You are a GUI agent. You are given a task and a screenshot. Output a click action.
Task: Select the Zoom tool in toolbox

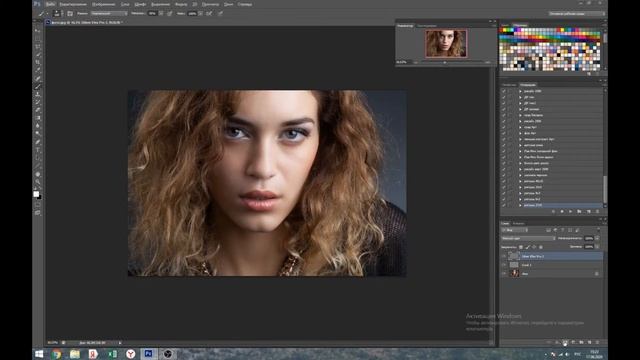pos(38,182)
